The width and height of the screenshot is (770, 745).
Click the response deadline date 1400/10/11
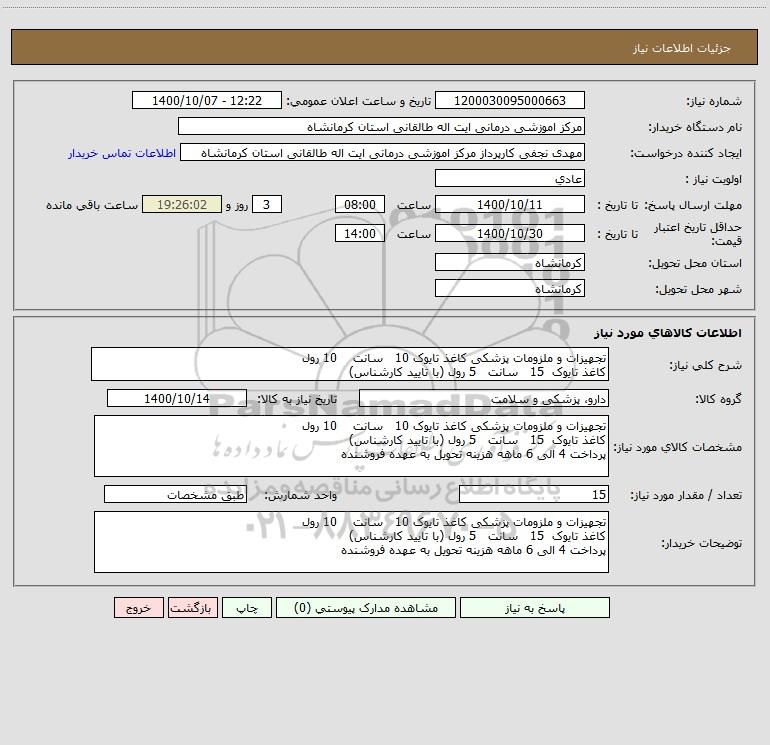point(510,205)
